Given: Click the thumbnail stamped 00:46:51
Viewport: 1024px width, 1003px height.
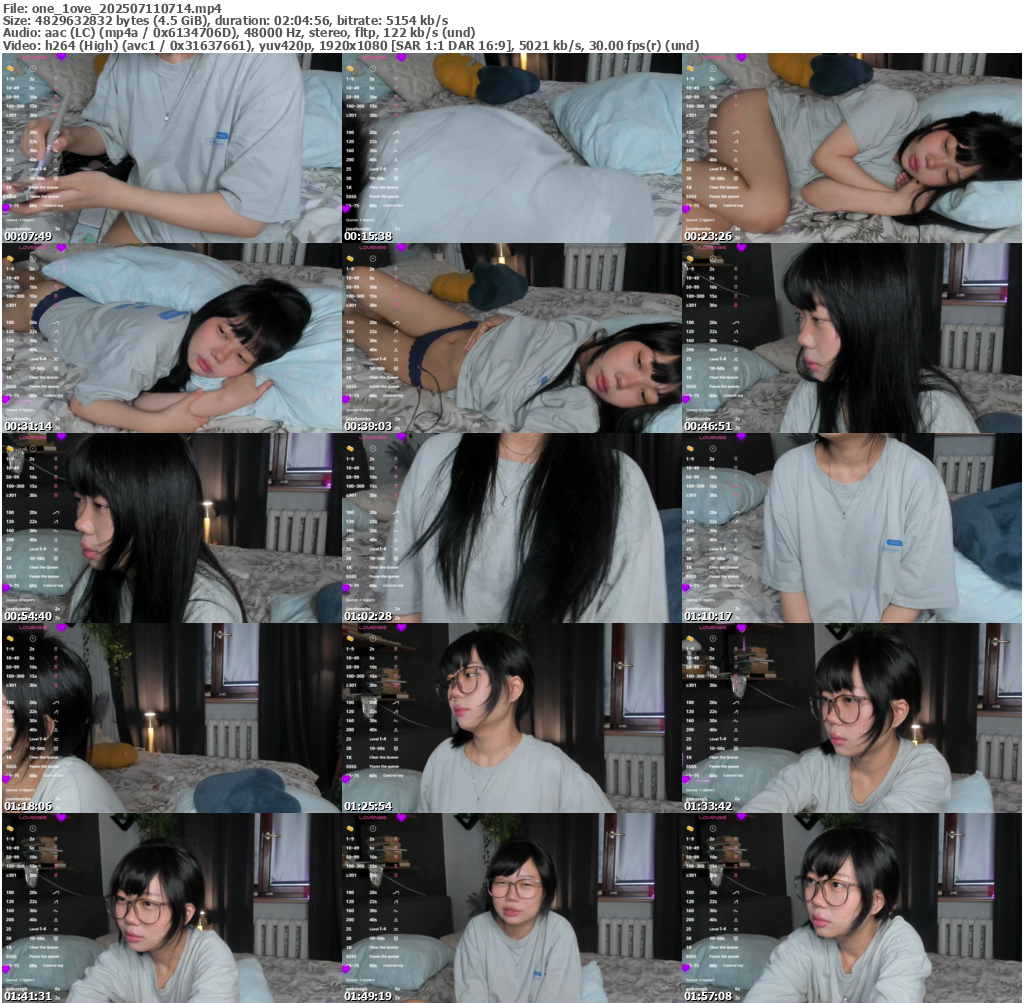Looking at the screenshot, I should (852, 338).
